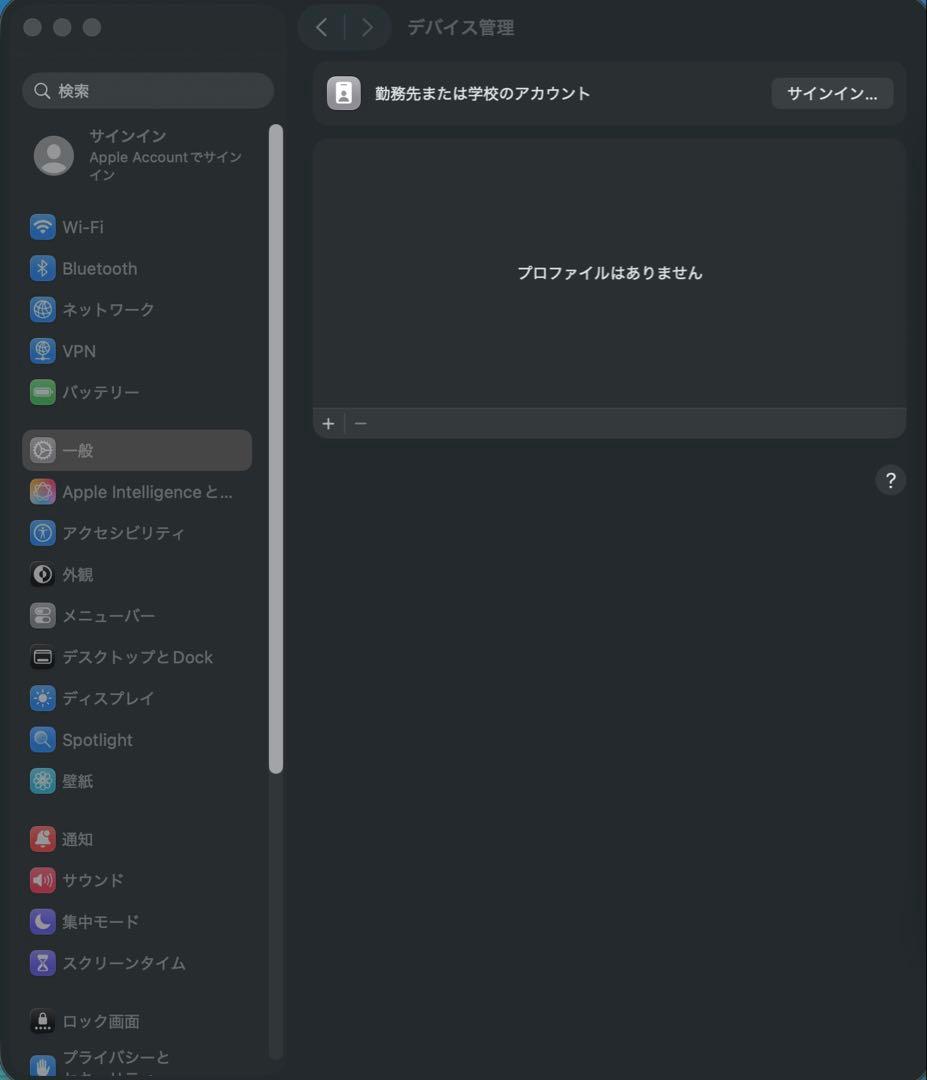Add a profile with the plus button
The width and height of the screenshot is (927, 1080).
tap(328, 423)
